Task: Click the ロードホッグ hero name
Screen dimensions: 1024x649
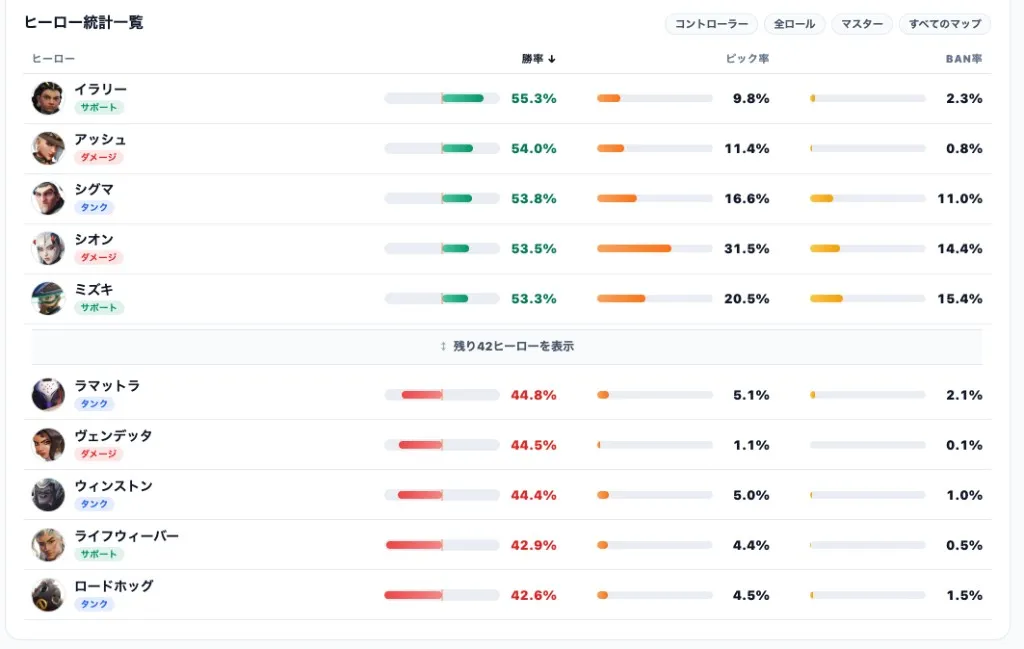Action: [x=114, y=586]
